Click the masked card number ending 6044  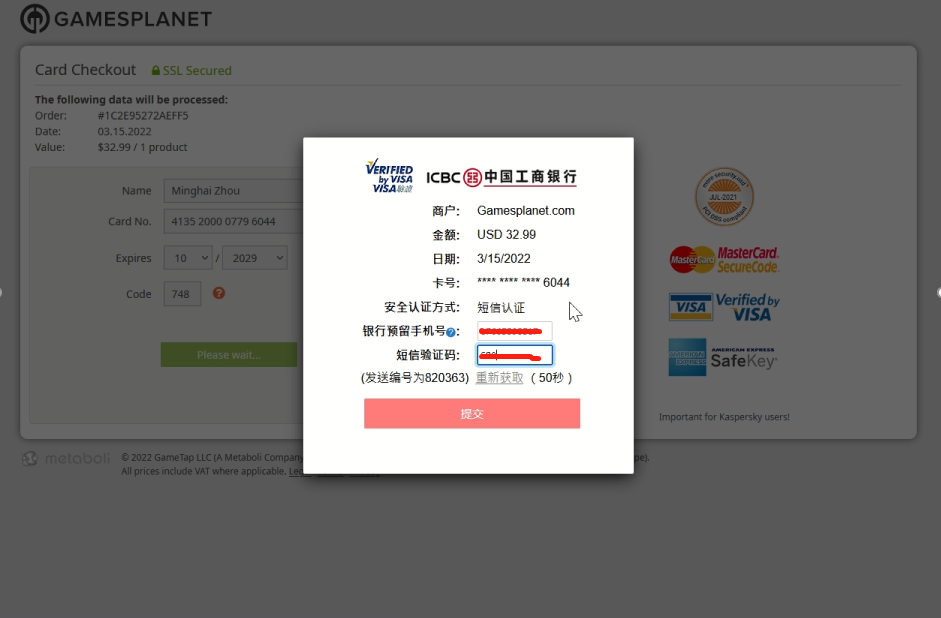pyautogui.click(x=523, y=283)
